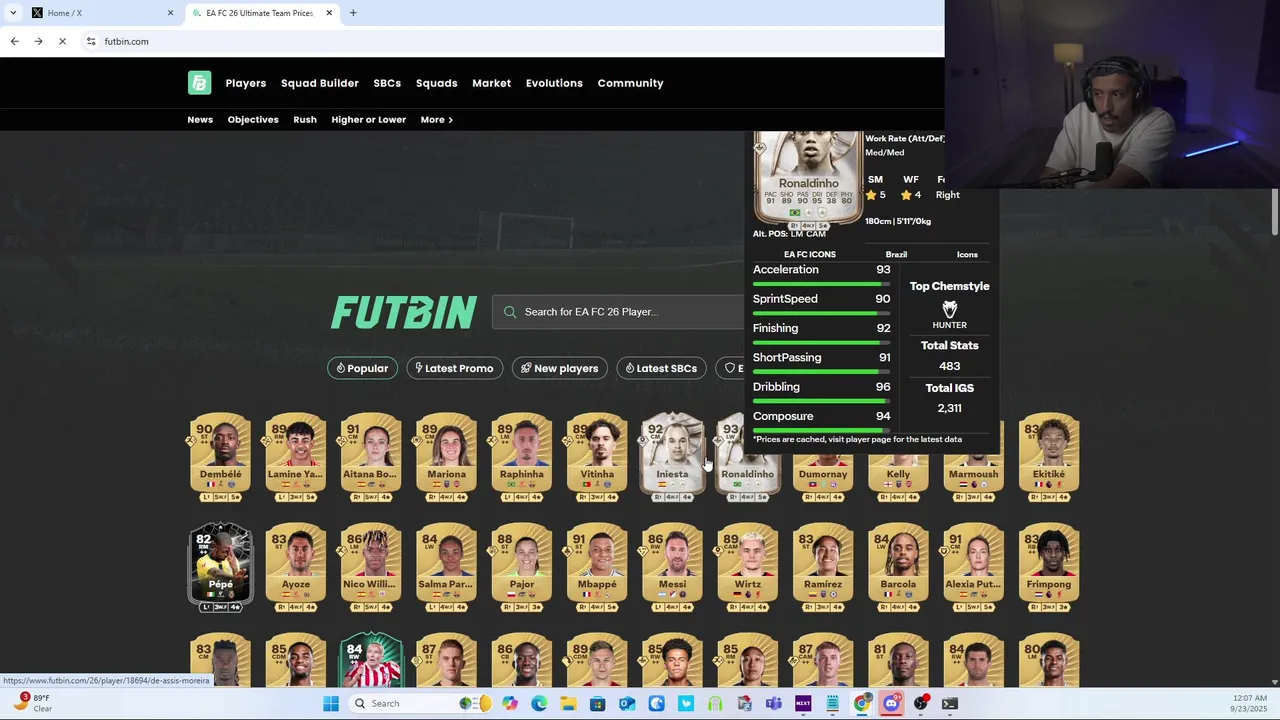Open the Salma Paralluelo 84 card

[446, 567]
